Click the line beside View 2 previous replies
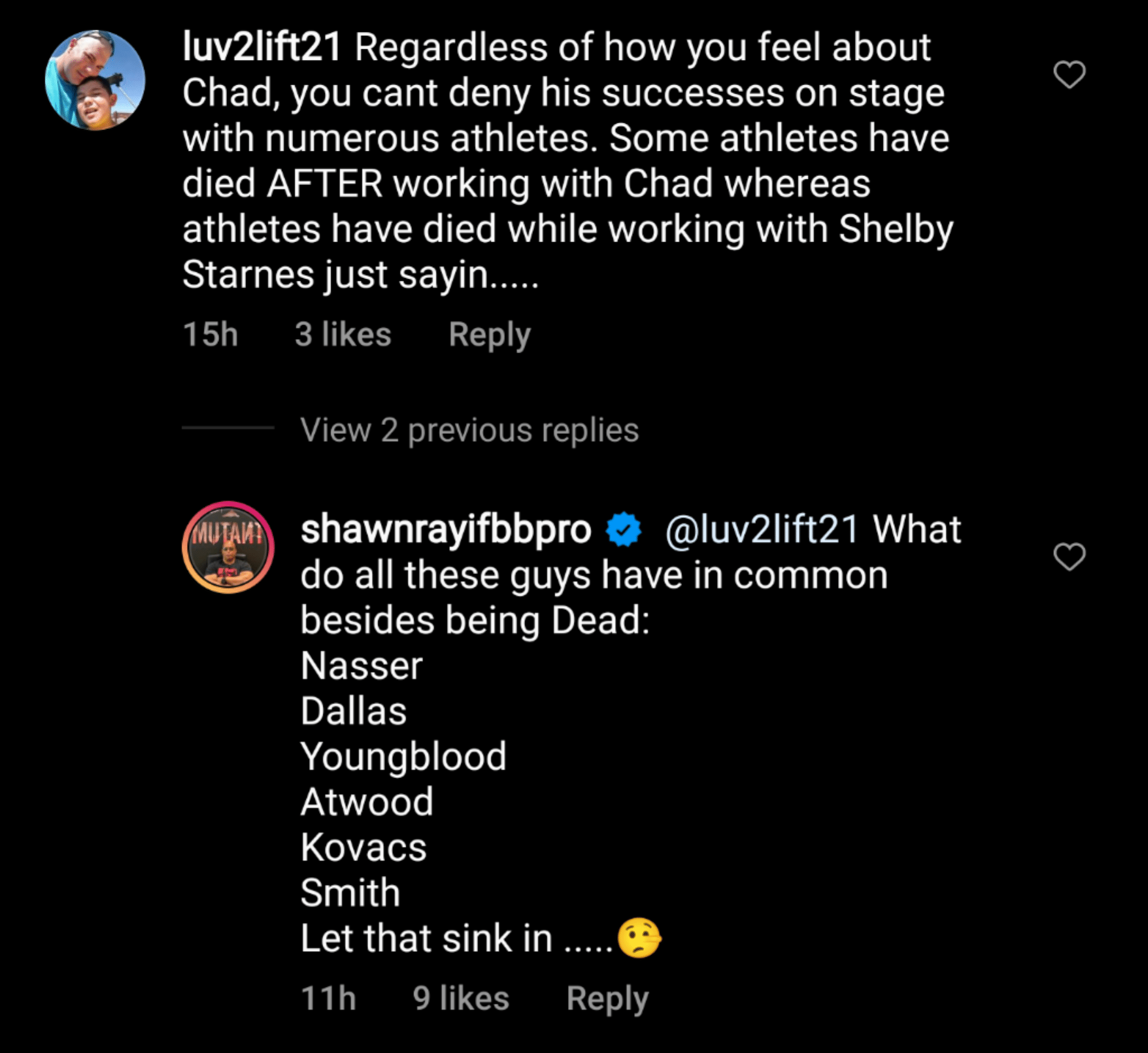The image size is (1148, 1053). [228, 427]
